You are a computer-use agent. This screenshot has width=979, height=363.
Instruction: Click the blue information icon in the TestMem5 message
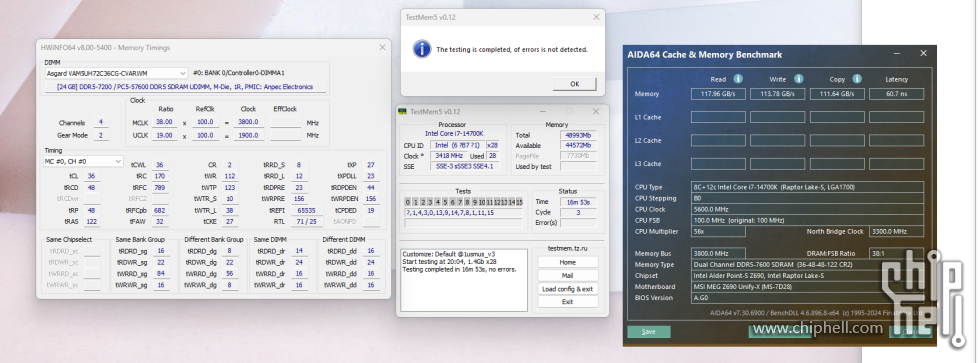[421, 49]
